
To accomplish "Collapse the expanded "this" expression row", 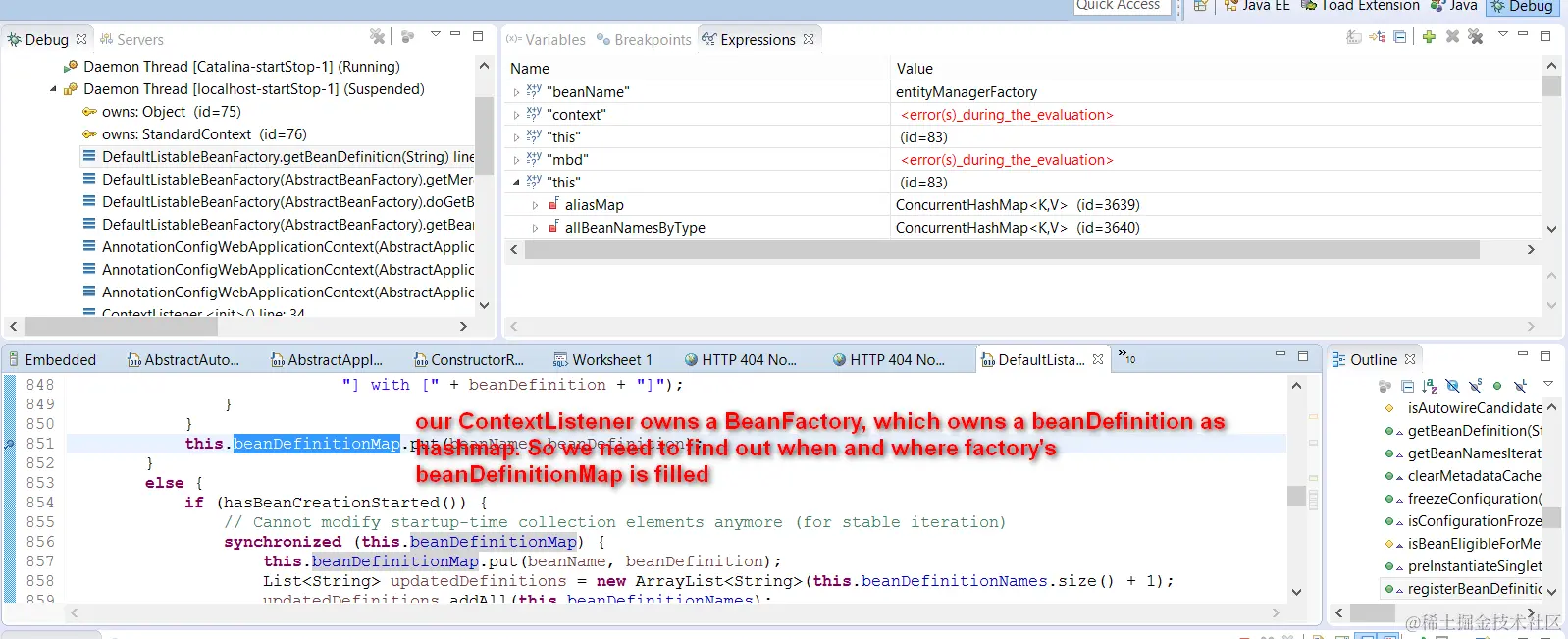I will click(516, 183).
